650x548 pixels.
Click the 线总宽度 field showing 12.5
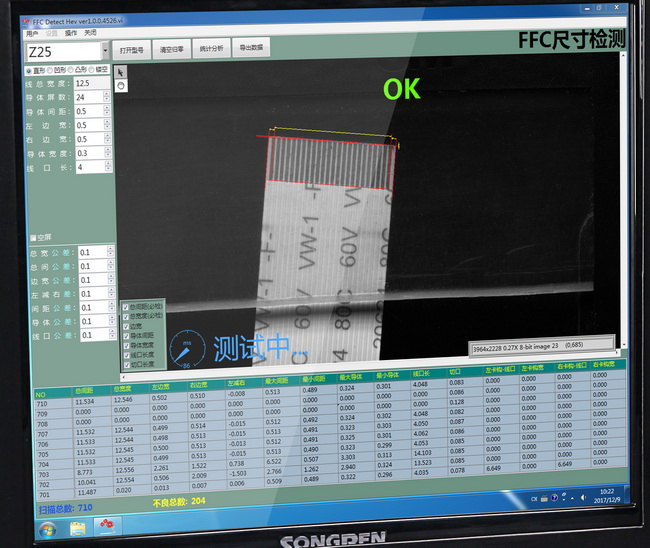click(92, 83)
